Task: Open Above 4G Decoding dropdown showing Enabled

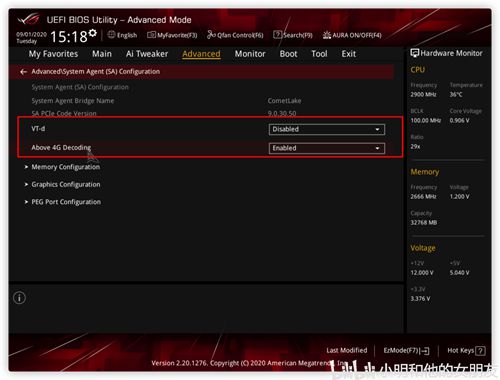Action: pos(327,148)
